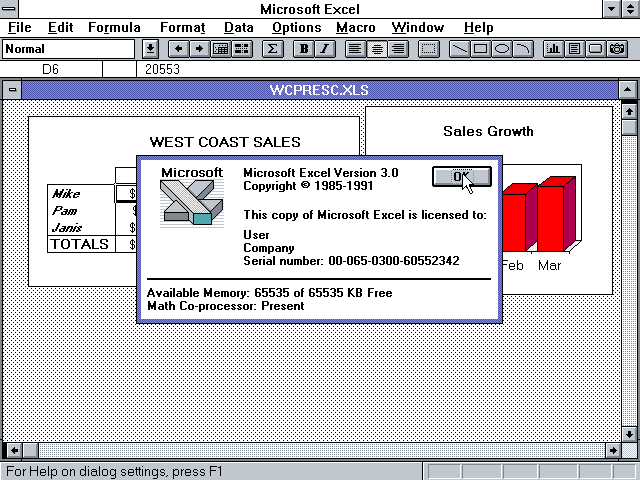This screenshot has height=480, width=640.
Task: Click the AutoSum sigma button
Action: point(273,49)
